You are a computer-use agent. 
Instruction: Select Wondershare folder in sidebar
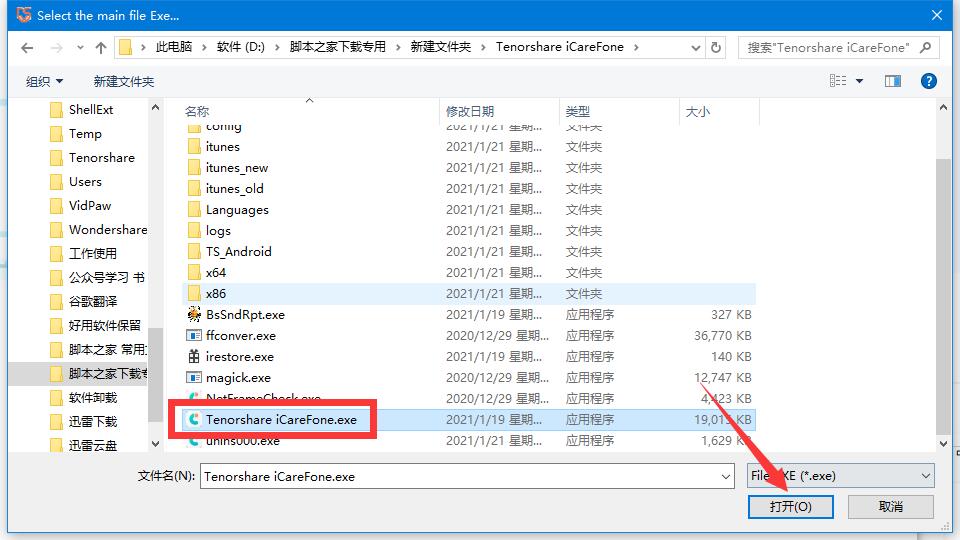coord(107,230)
